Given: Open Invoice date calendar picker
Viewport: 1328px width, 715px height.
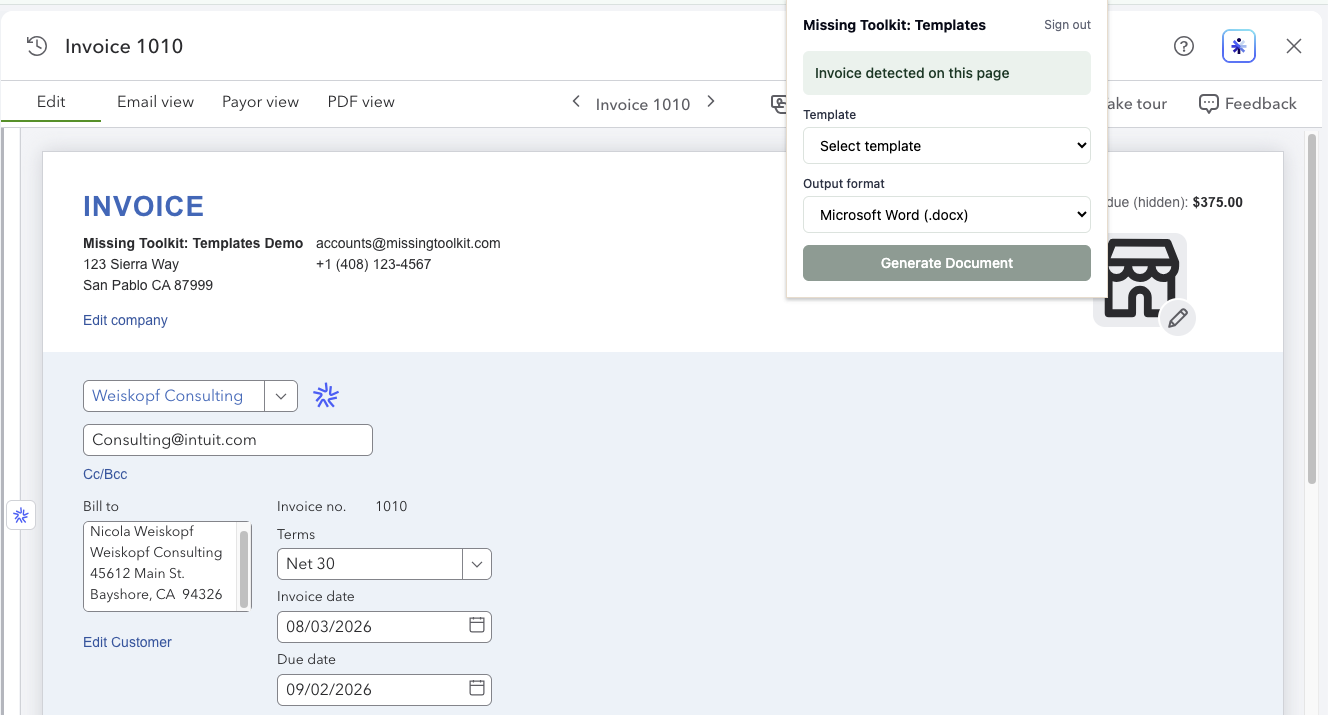Looking at the screenshot, I should tap(477, 626).
